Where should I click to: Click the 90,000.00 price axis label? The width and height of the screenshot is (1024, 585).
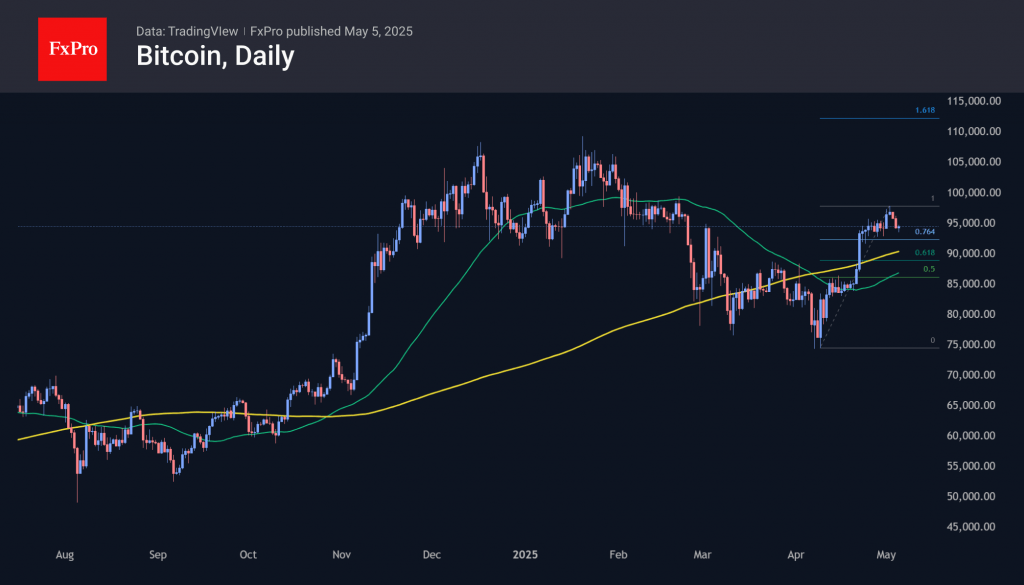tap(976, 254)
